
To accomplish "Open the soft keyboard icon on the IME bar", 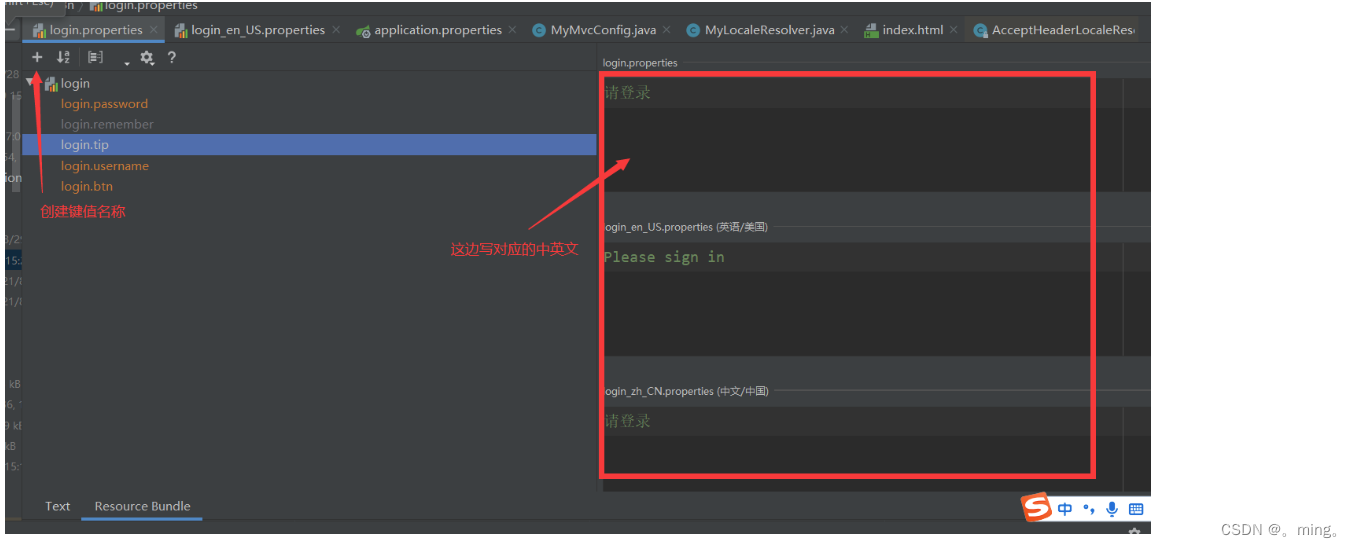I will point(1136,509).
